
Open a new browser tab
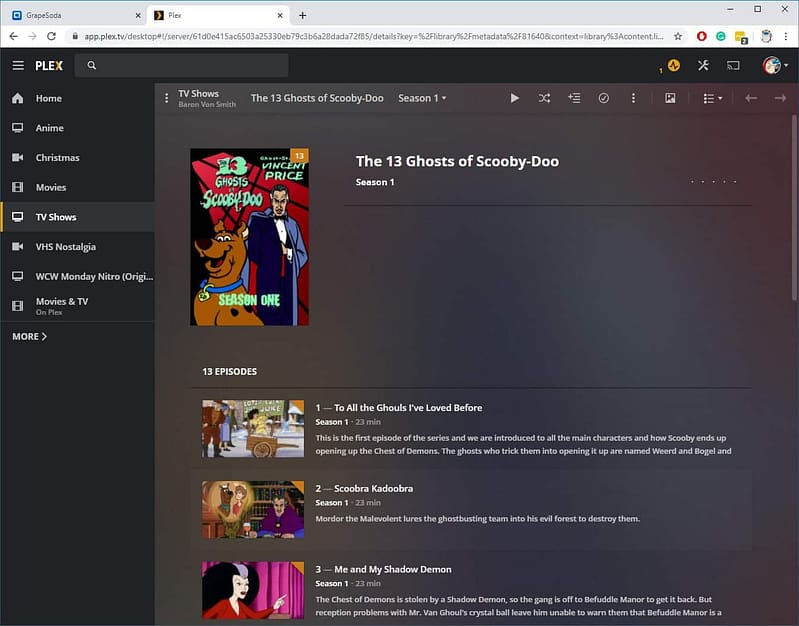[x=303, y=15]
